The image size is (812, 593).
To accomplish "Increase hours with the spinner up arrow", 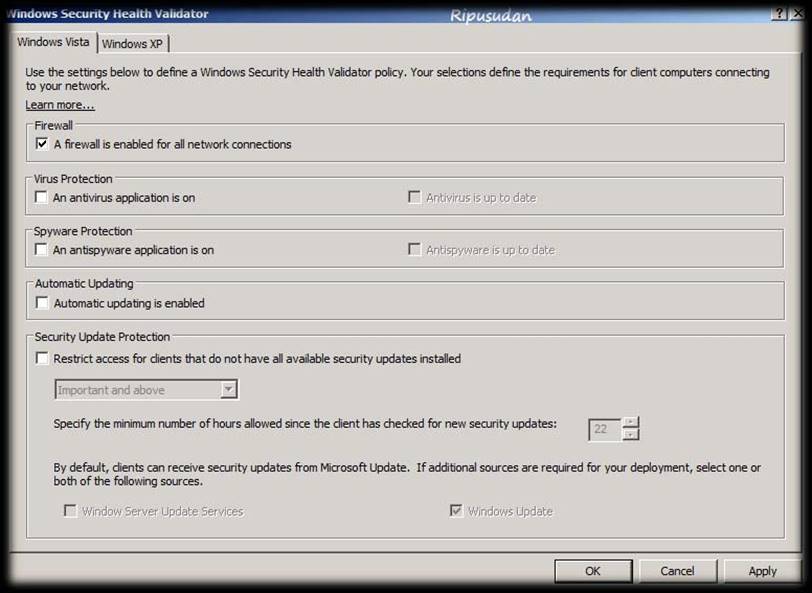I will 630,422.
